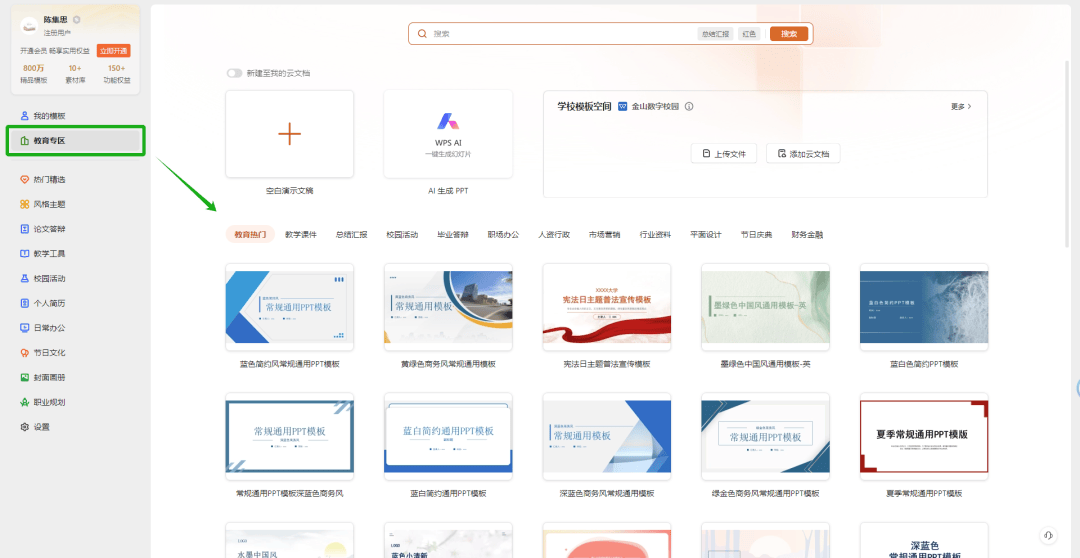The width and height of the screenshot is (1080, 558).
Task: Open 蓝白色简约PPT模板 thumbnail
Action: [x=924, y=307]
